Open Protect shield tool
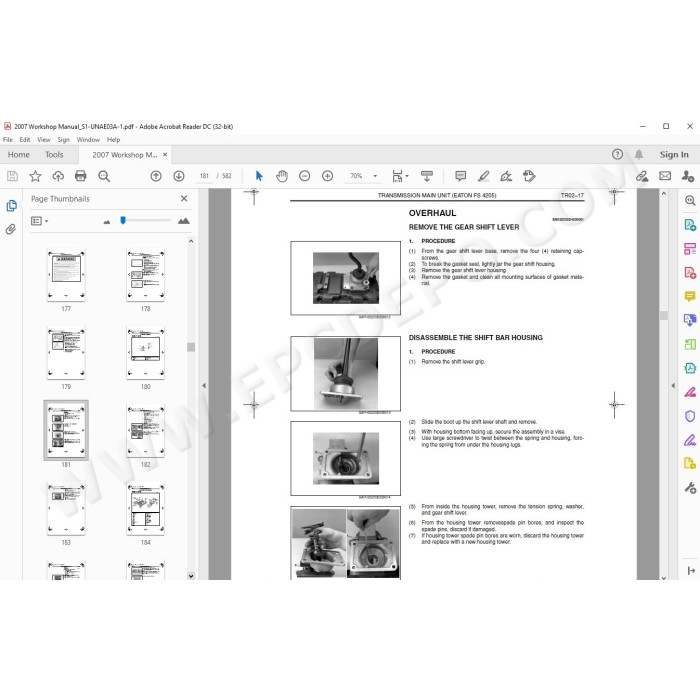 [x=690, y=416]
